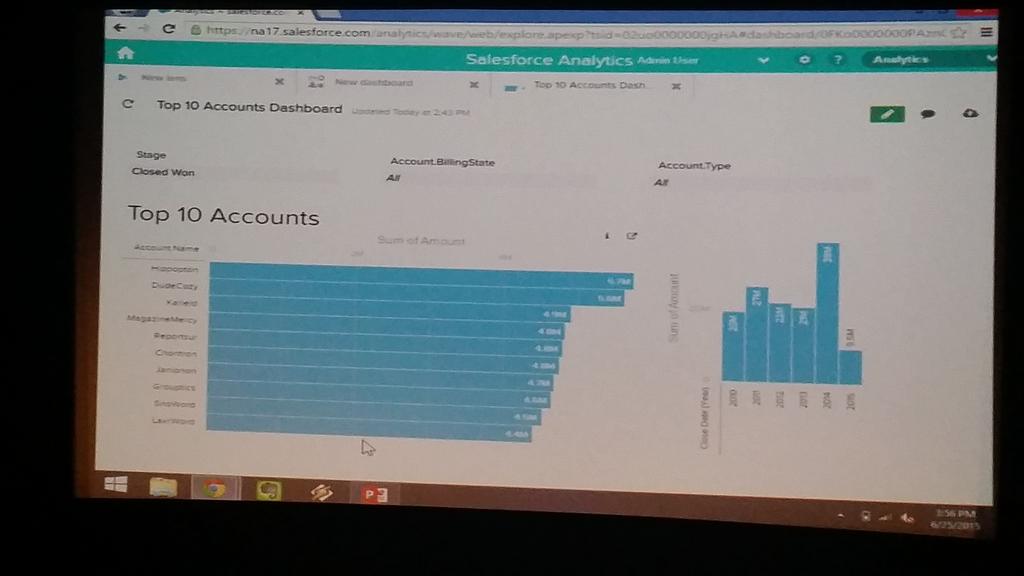Viewport: 1024px width, 576px height.
Task: Close the New lens tab
Action: [279, 81]
